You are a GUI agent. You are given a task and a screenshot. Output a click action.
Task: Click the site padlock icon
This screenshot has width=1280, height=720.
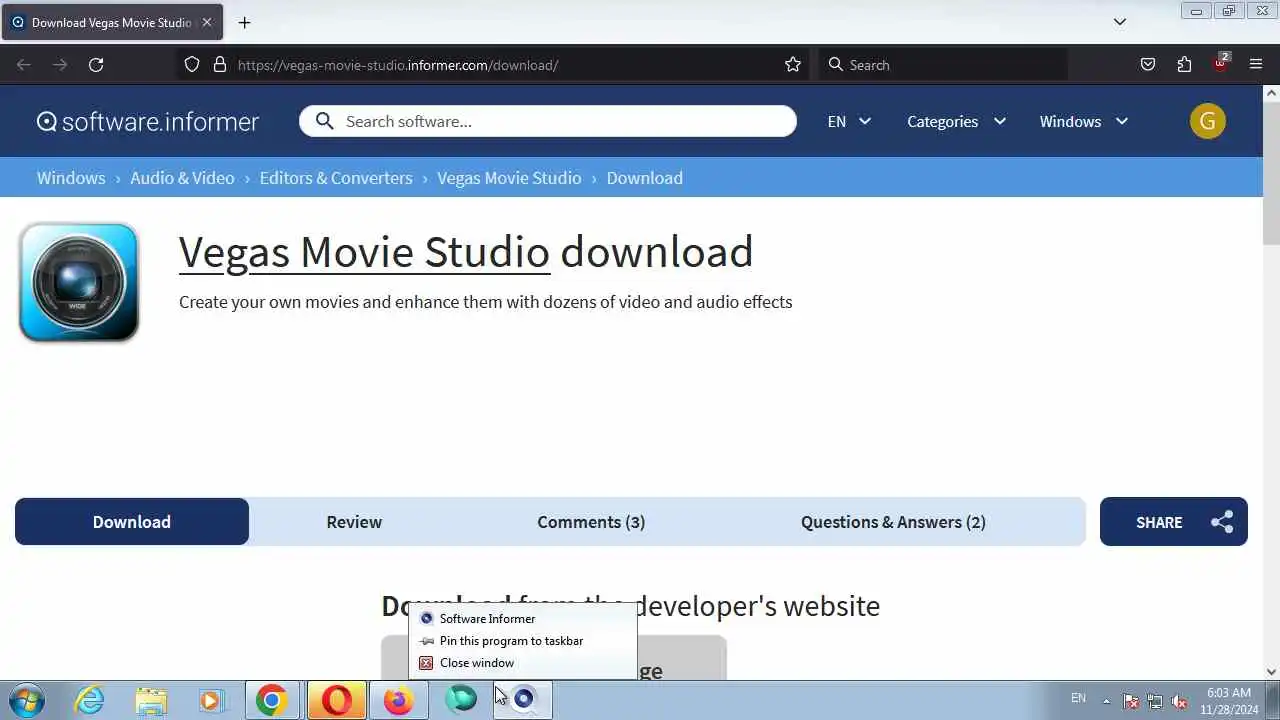220,65
